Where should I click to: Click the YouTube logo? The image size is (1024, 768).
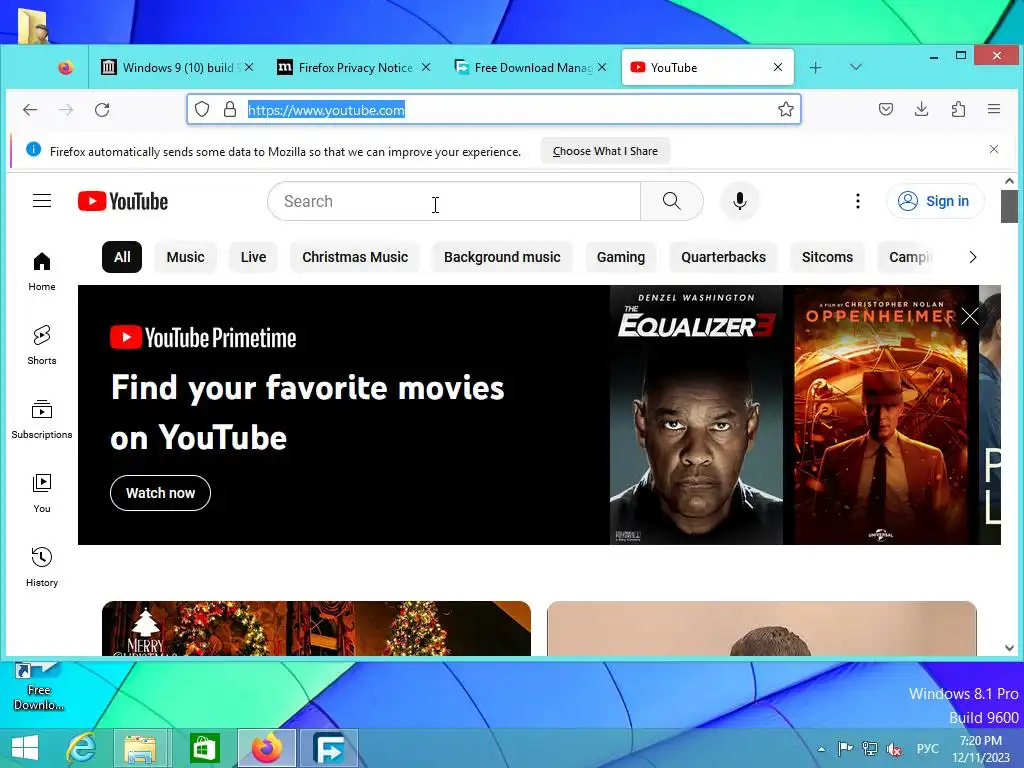click(x=123, y=201)
